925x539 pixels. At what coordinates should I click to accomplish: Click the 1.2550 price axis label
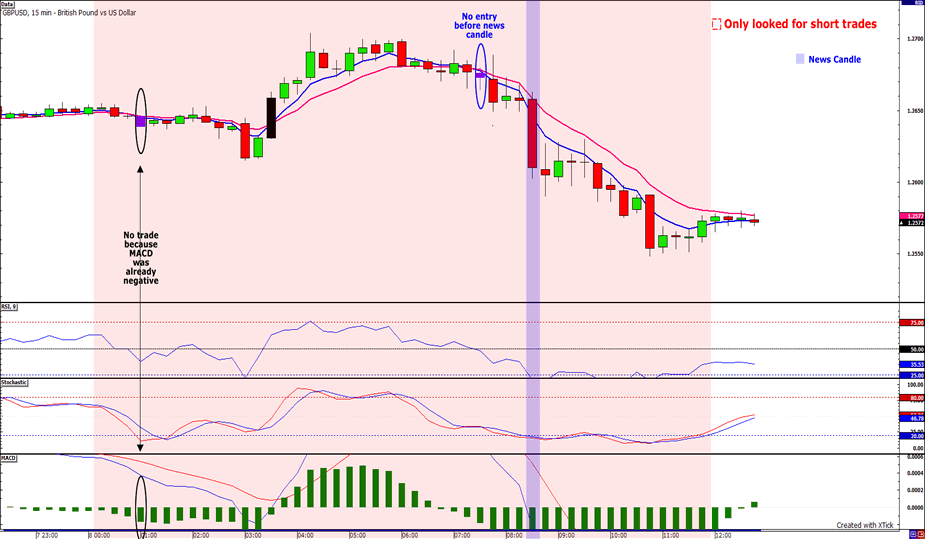[x=916, y=254]
